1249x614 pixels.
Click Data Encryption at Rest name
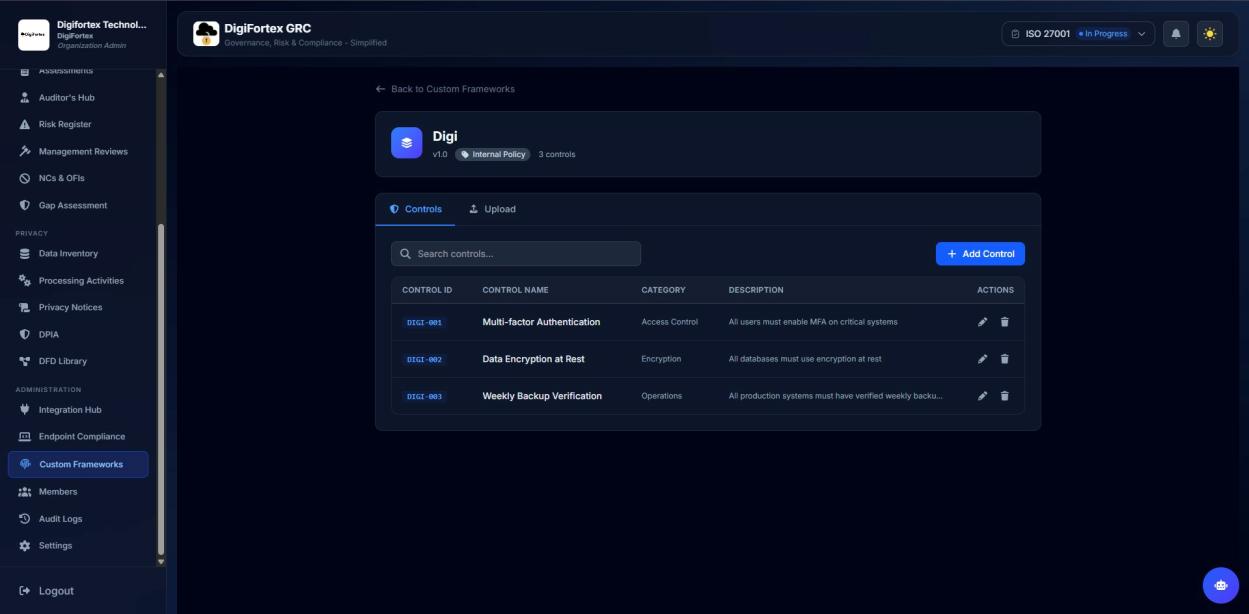click(x=533, y=359)
